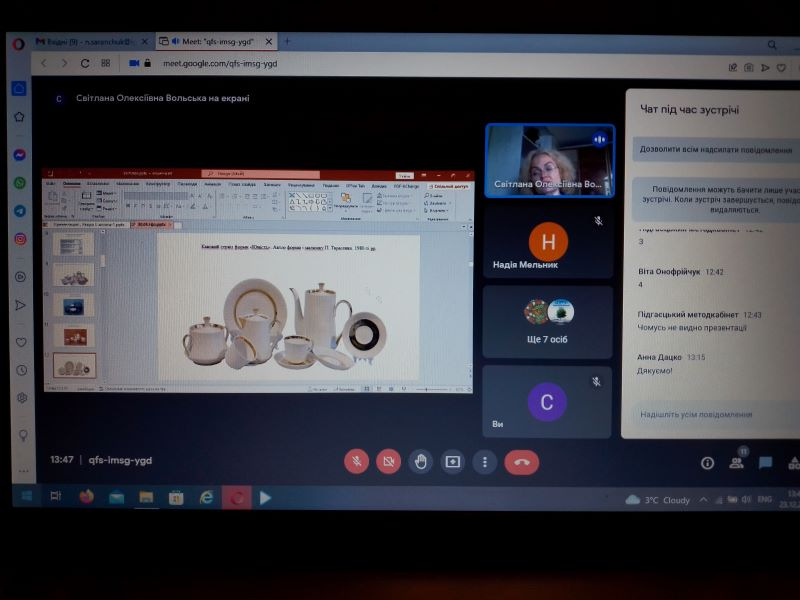
Task: Open Internet Explorer from the taskbar
Action: point(206,497)
